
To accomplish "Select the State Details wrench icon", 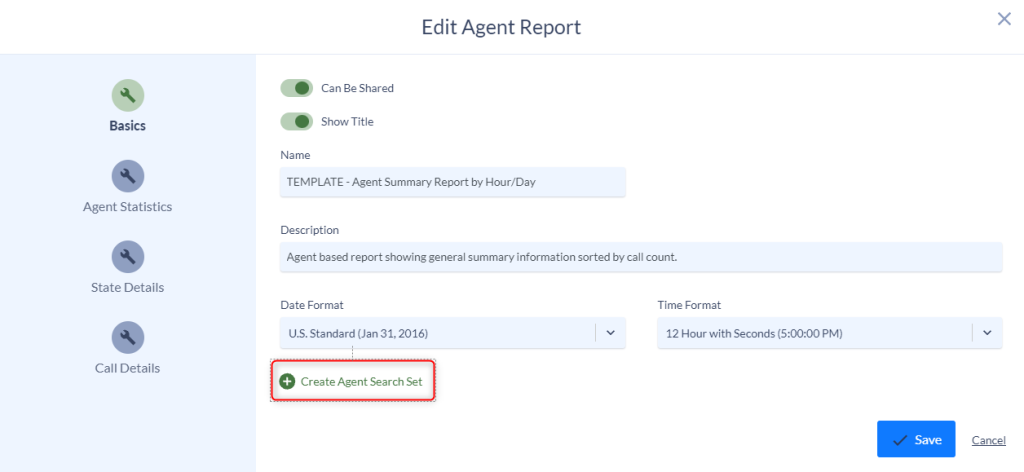I will tap(127, 257).
